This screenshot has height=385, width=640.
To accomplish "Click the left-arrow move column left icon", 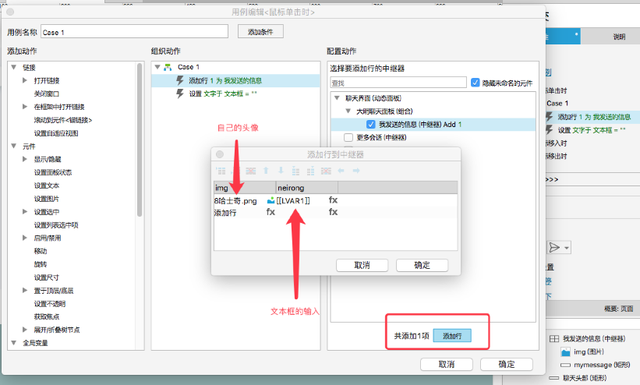I will tap(341, 171).
